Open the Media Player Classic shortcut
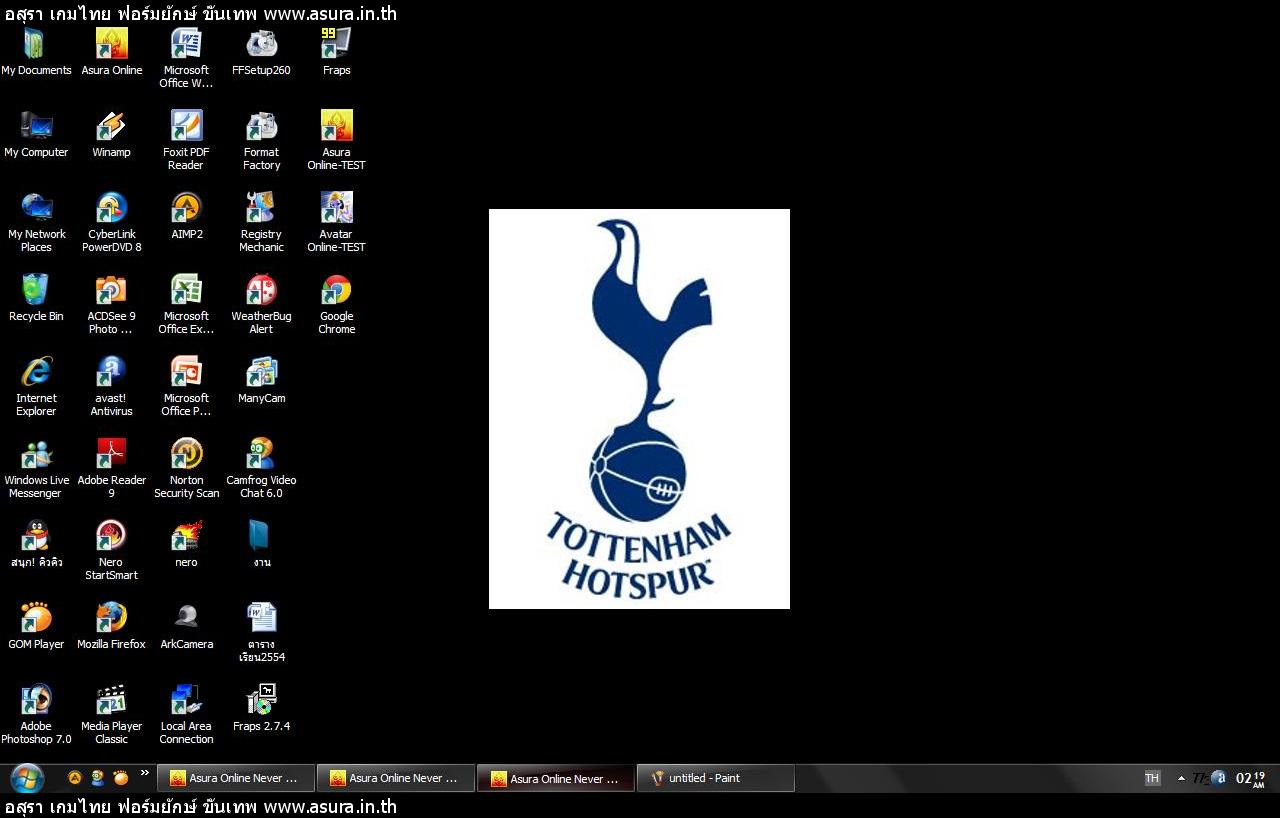 [111, 714]
